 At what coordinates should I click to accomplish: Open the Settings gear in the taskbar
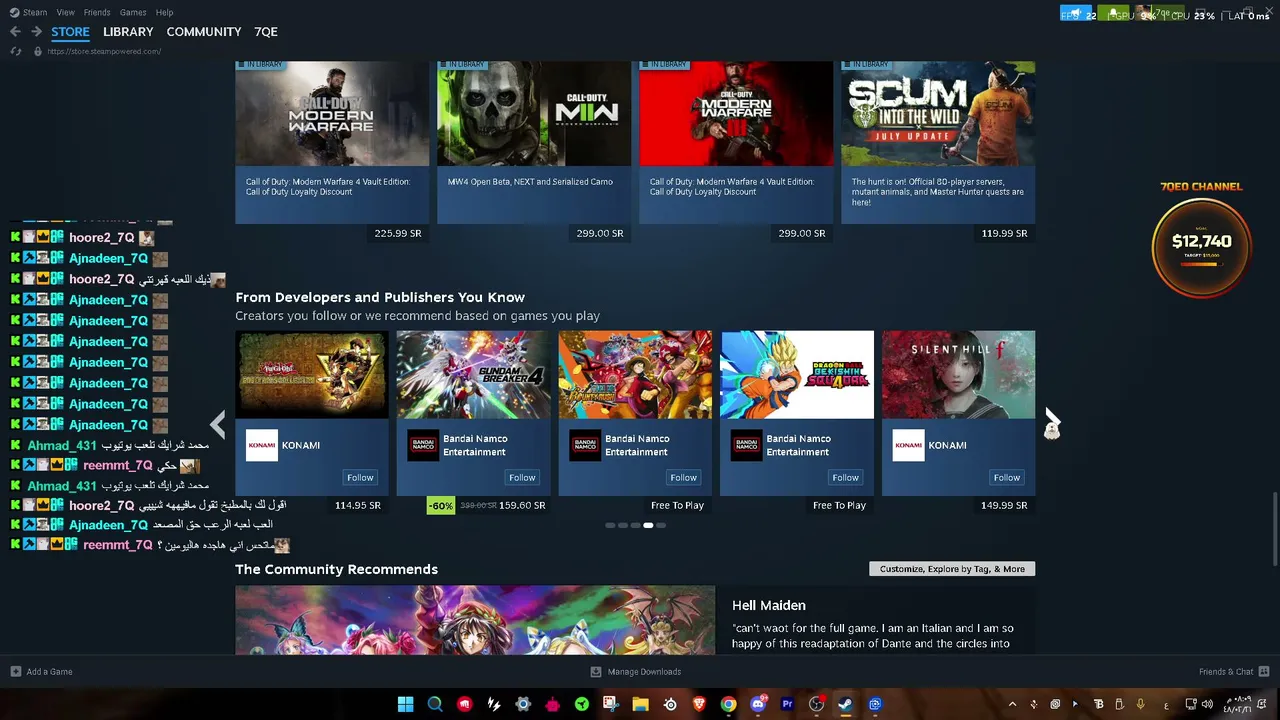point(523,704)
